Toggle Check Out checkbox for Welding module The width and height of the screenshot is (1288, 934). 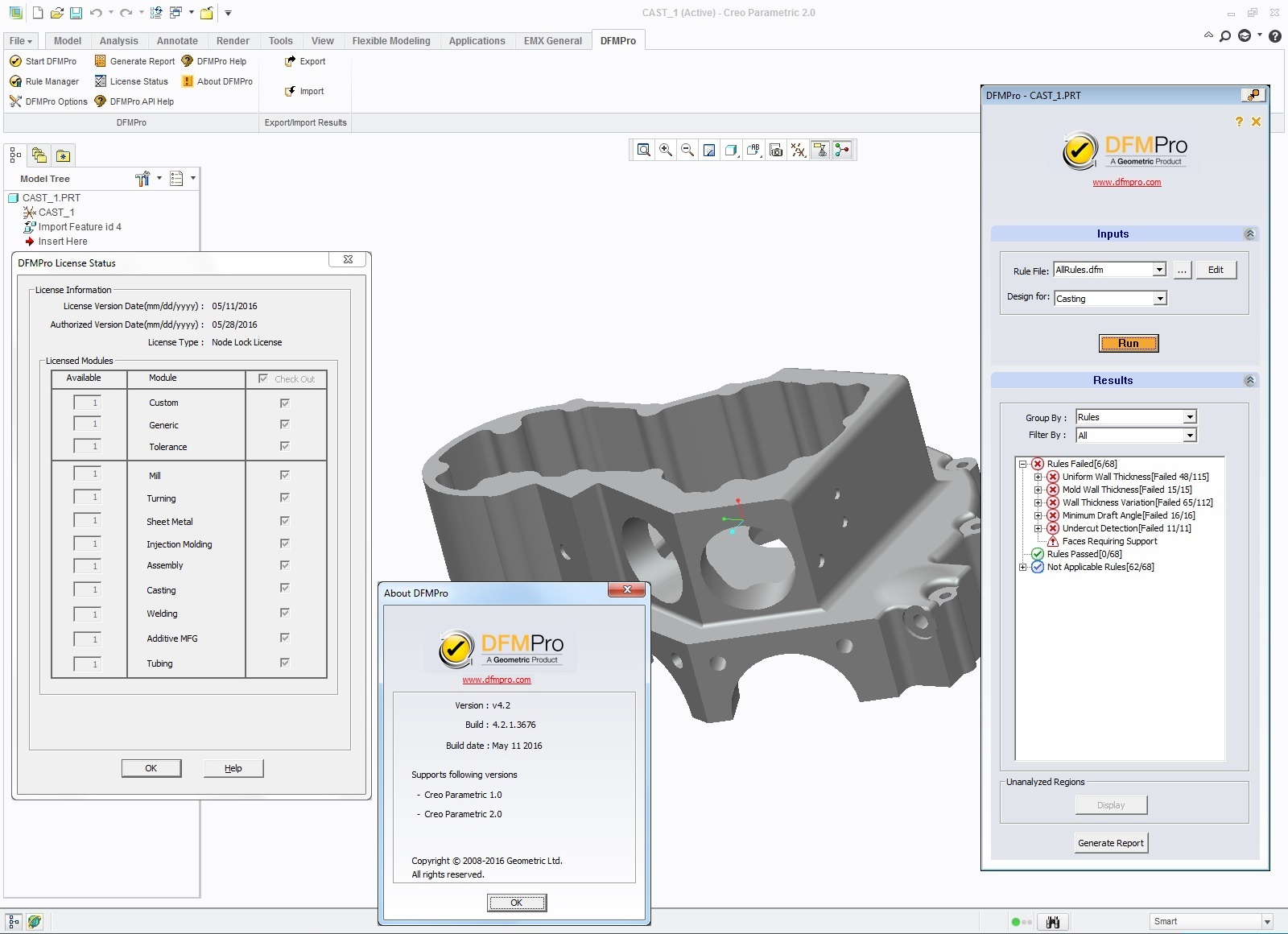point(285,613)
